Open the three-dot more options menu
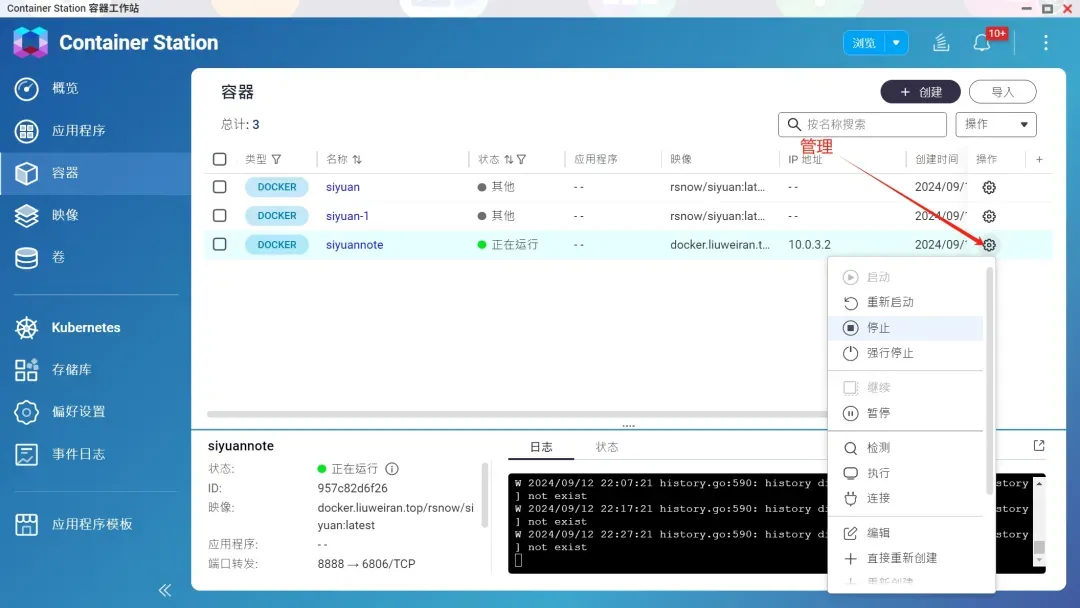The image size is (1080, 608). click(x=1046, y=43)
